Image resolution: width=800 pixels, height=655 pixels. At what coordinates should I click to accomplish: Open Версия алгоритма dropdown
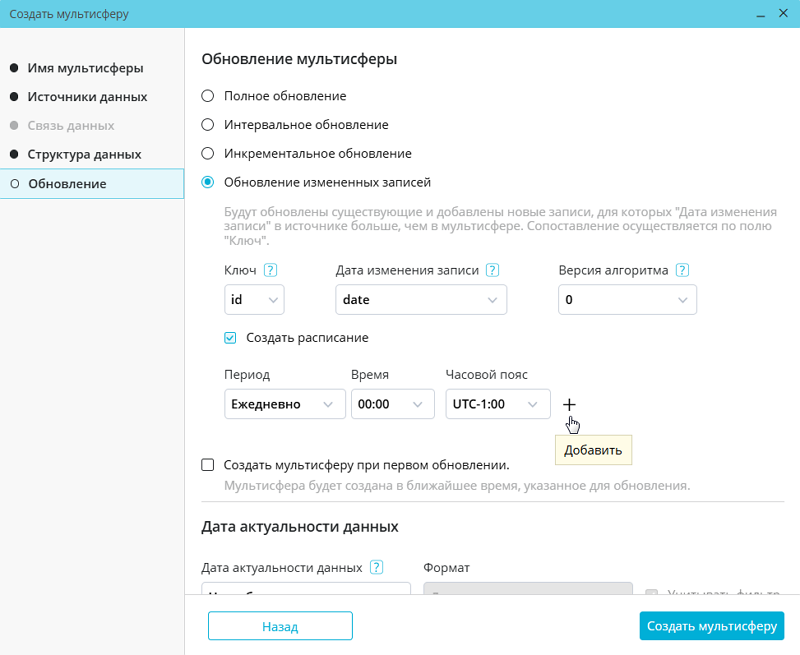click(627, 300)
